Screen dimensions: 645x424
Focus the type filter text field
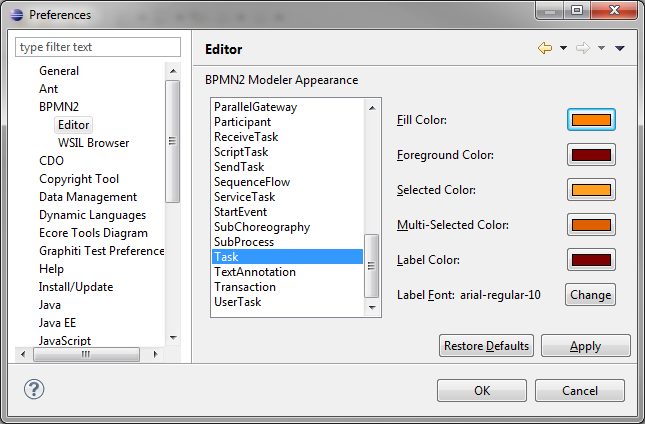click(x=98, y=47)
